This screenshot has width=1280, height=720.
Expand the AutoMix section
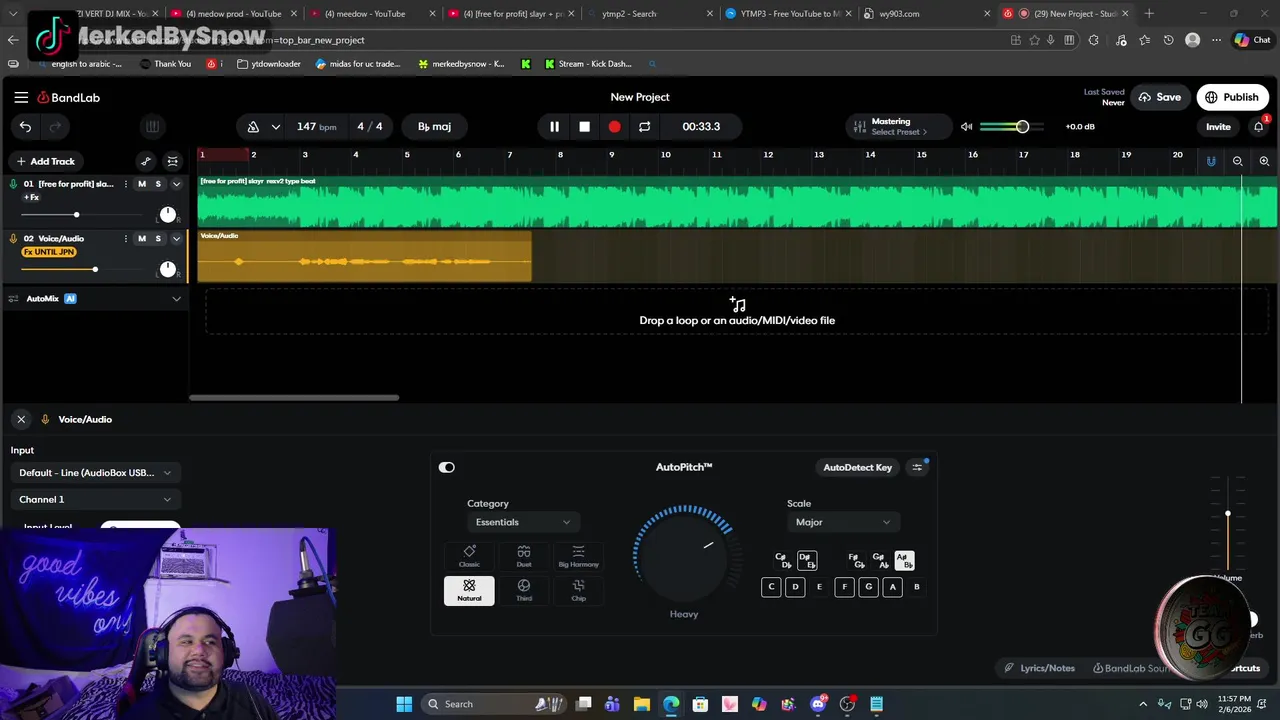(x=176, y=298)
